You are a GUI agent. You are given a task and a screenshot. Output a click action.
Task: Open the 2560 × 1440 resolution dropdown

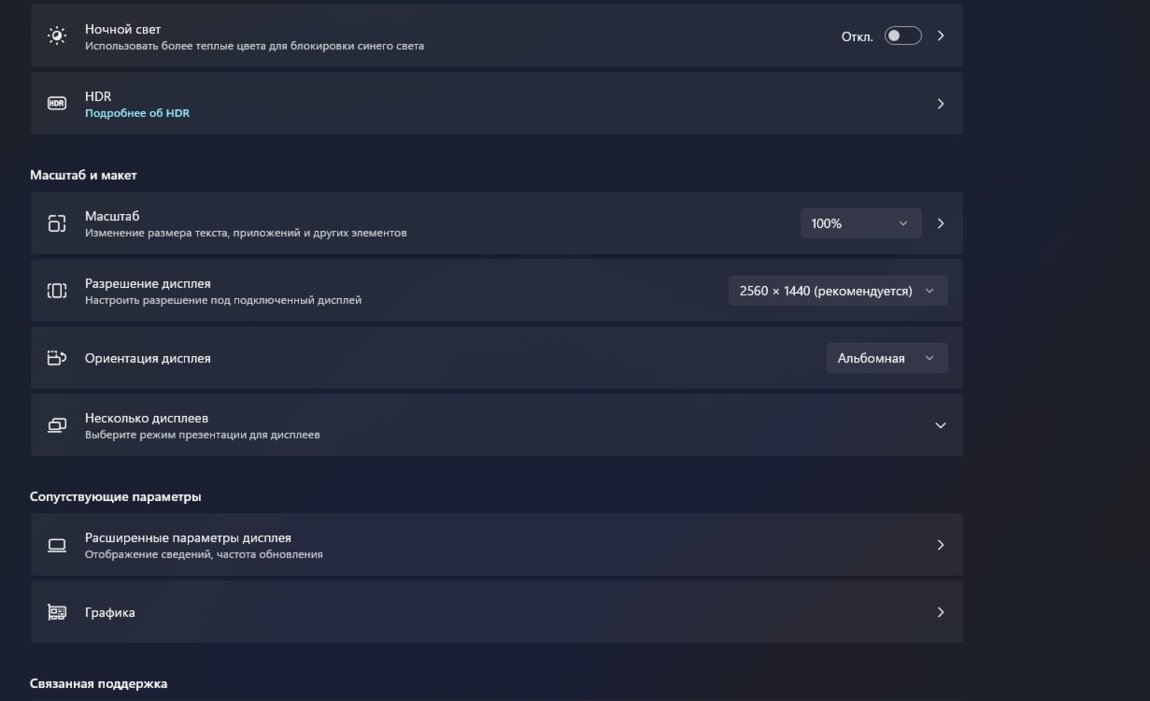[x=837, y=291]
